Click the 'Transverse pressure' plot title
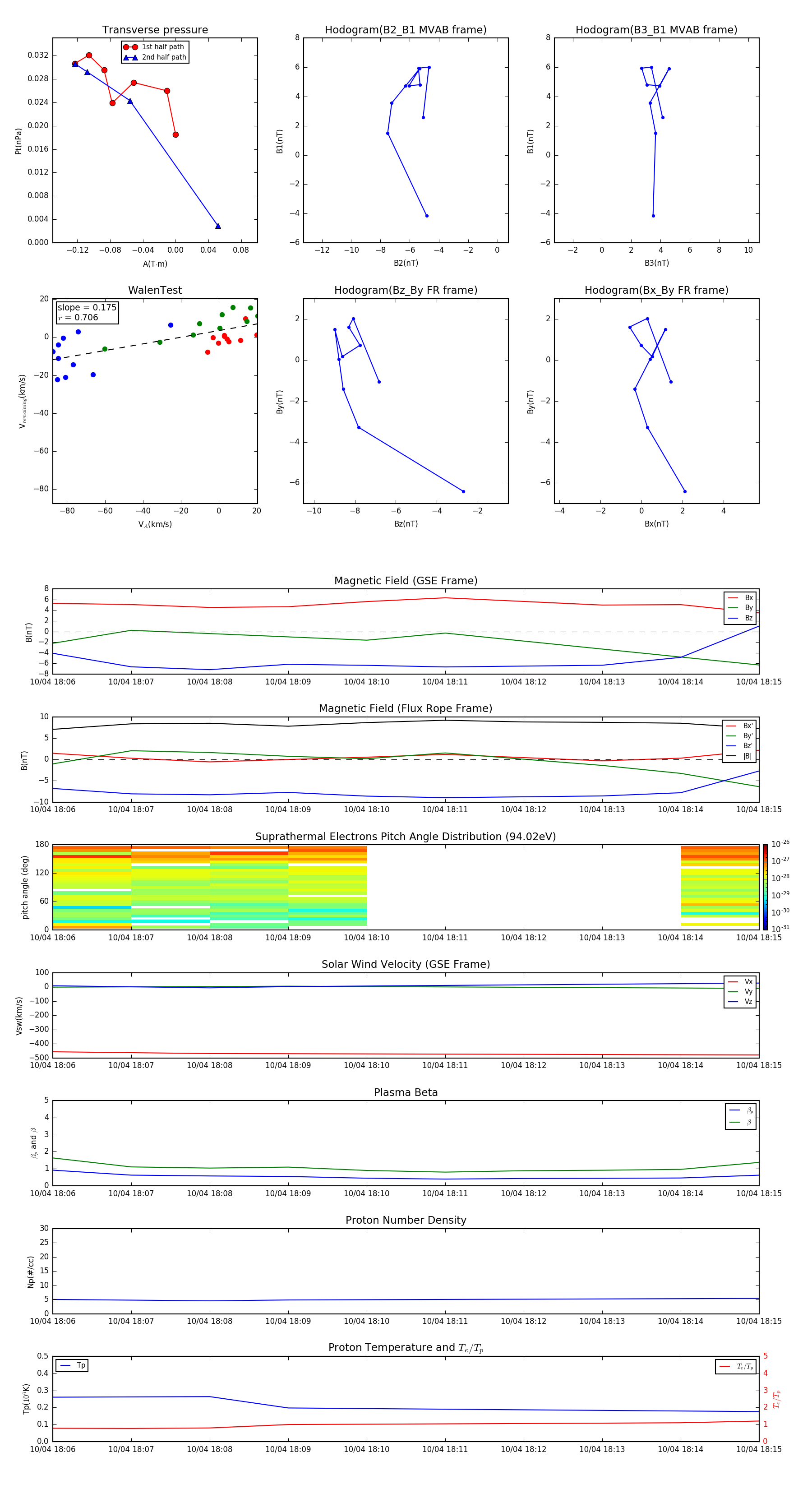The width and height of the screenshot is (812, 1489). click(155, 30)
